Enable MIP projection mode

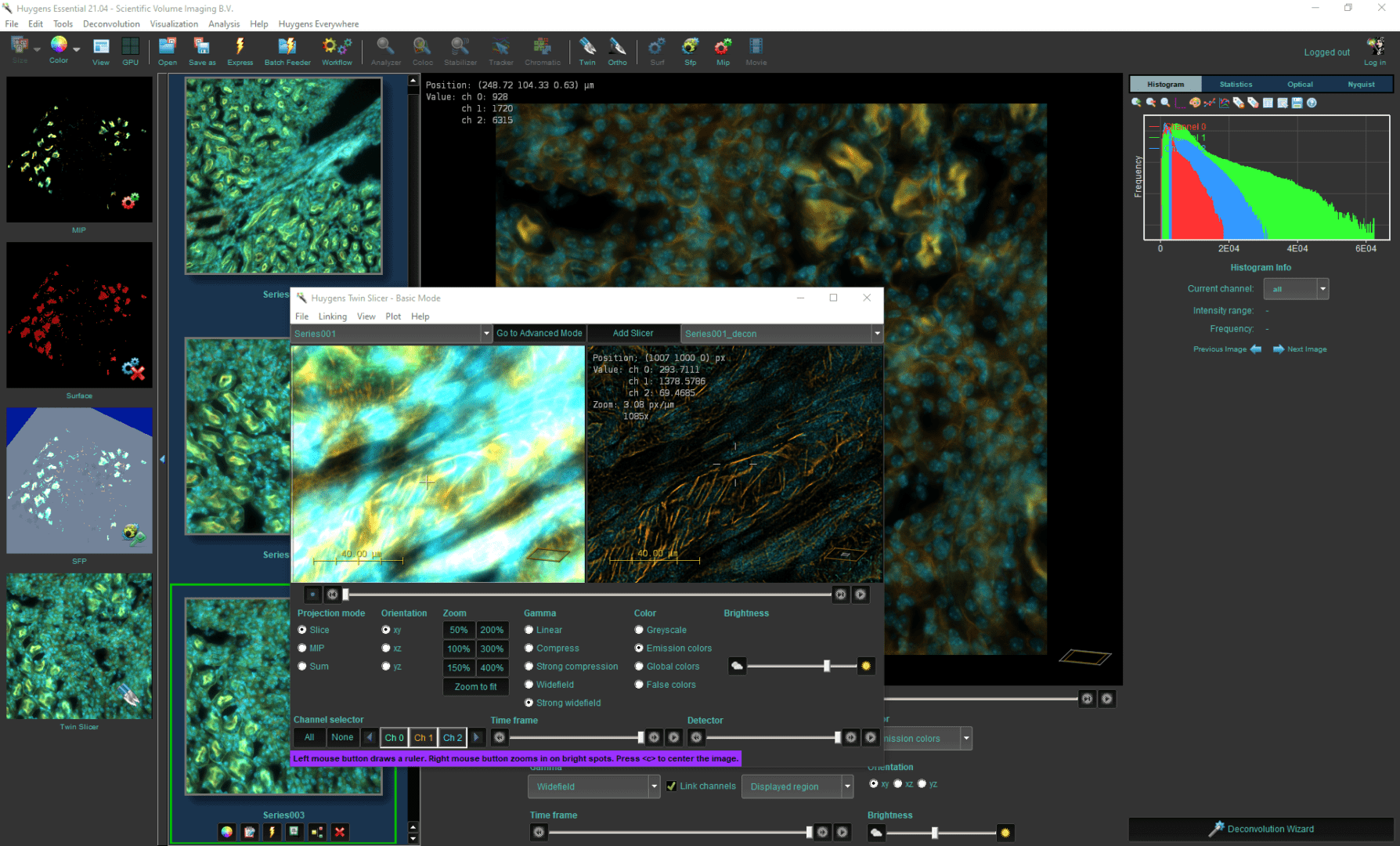pos(302,648)
